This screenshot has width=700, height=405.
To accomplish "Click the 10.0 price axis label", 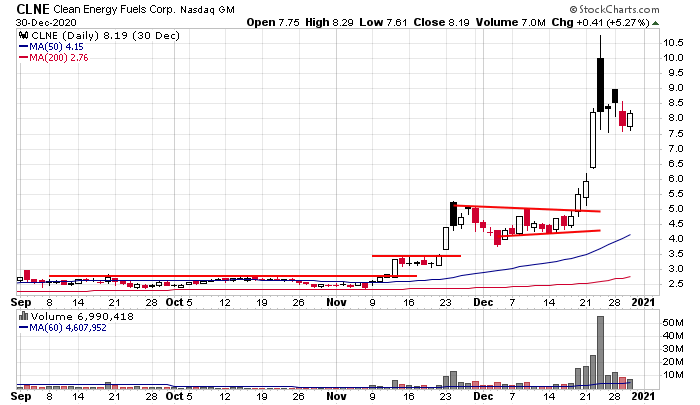I will pyautogui.click(x=673, y=58).
